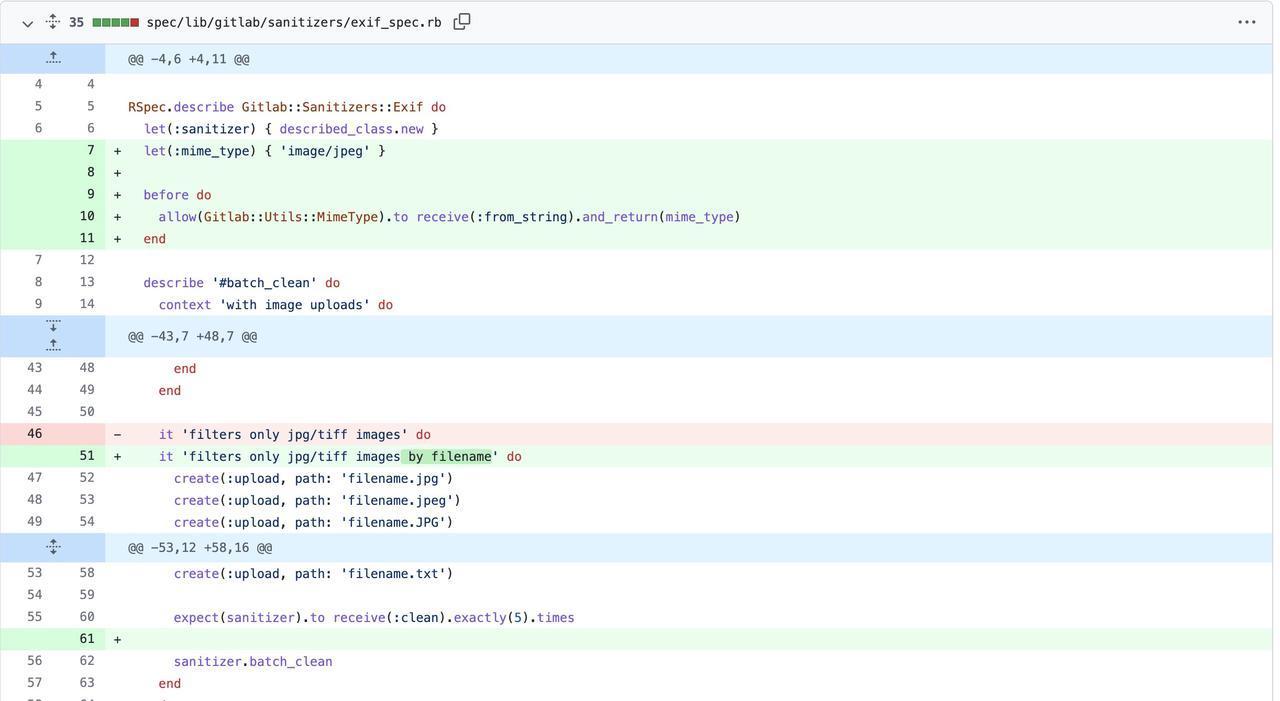The height and width of the screenshot is (701, 1280).
Task: Expand down above the -43,7 +48,7 hunk
Action: [x=53, y=327]
